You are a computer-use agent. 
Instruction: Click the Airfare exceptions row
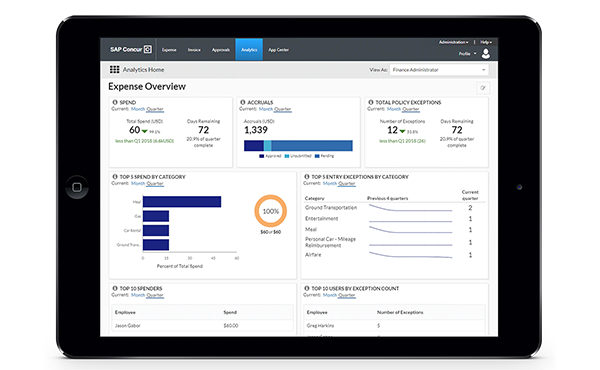(x=395, y=254)
